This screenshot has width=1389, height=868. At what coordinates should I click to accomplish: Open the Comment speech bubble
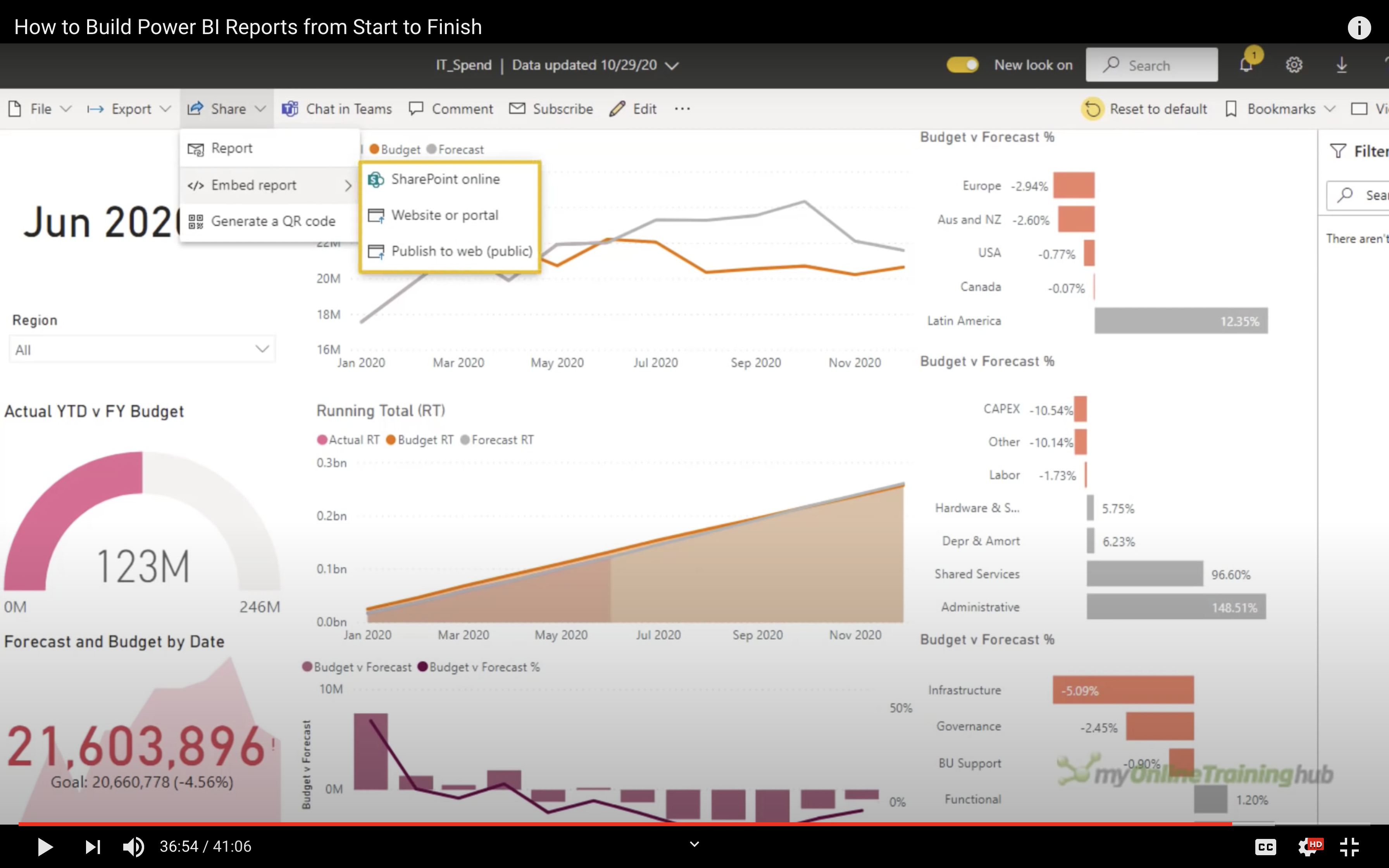coord(416,108)
